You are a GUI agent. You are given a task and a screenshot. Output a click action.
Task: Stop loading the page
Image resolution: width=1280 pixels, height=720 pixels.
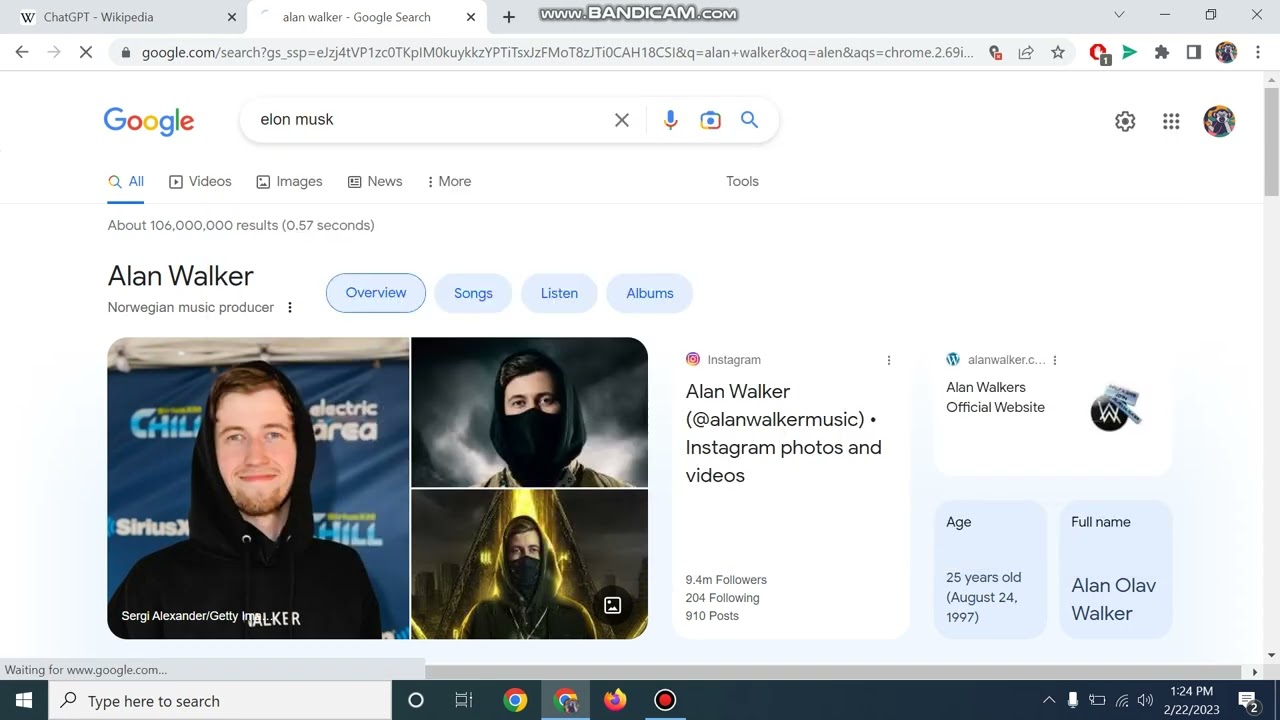86,52
